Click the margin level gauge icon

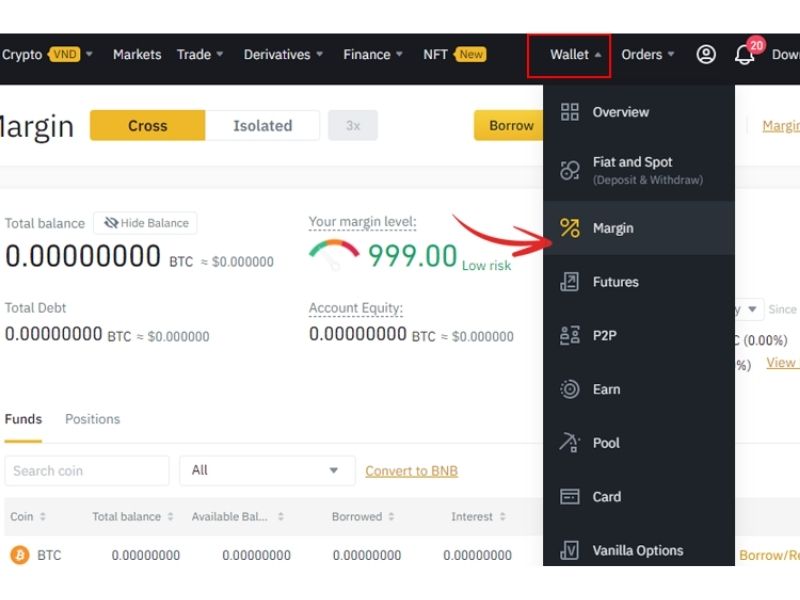point(333,254)
